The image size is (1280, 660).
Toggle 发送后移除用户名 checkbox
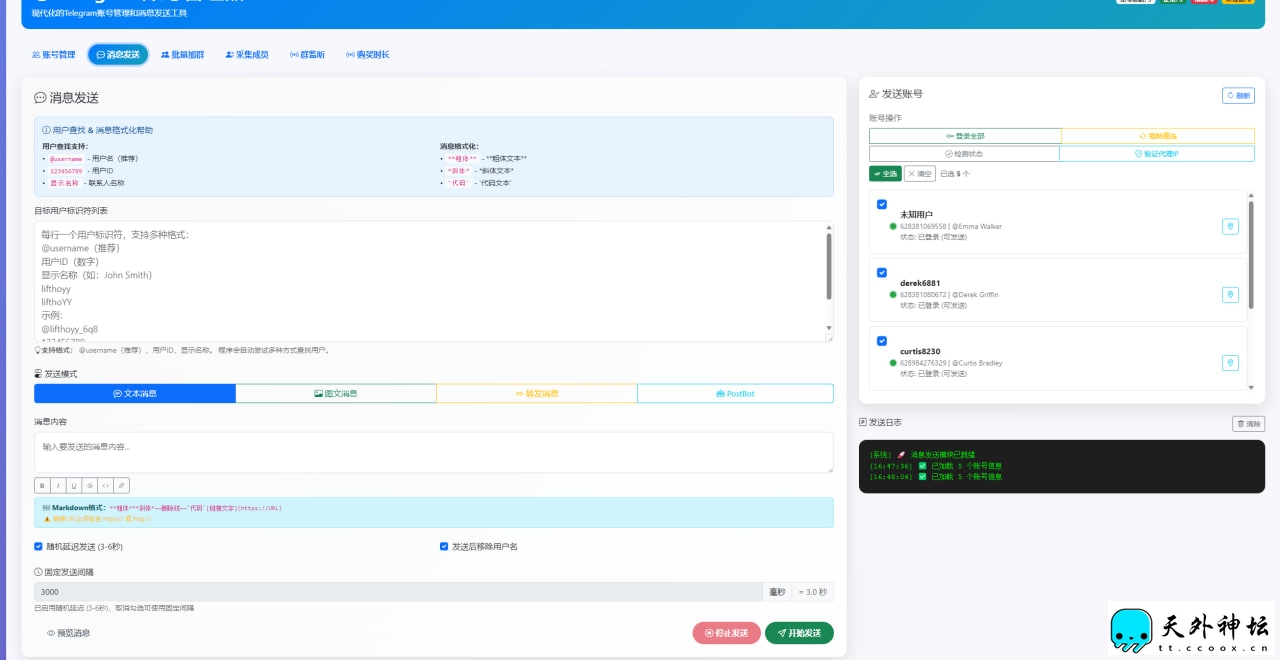click(x=444, y=547)
